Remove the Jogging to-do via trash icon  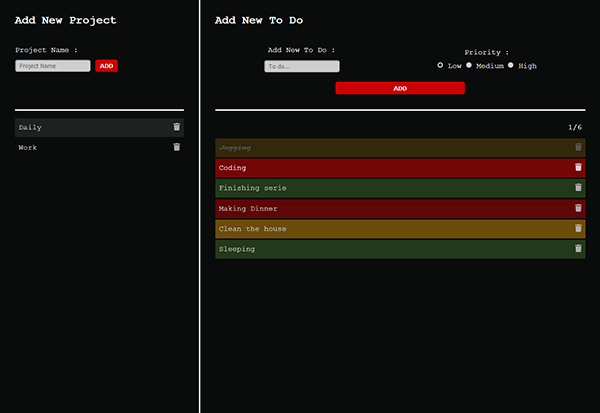[x=578, y=147]
